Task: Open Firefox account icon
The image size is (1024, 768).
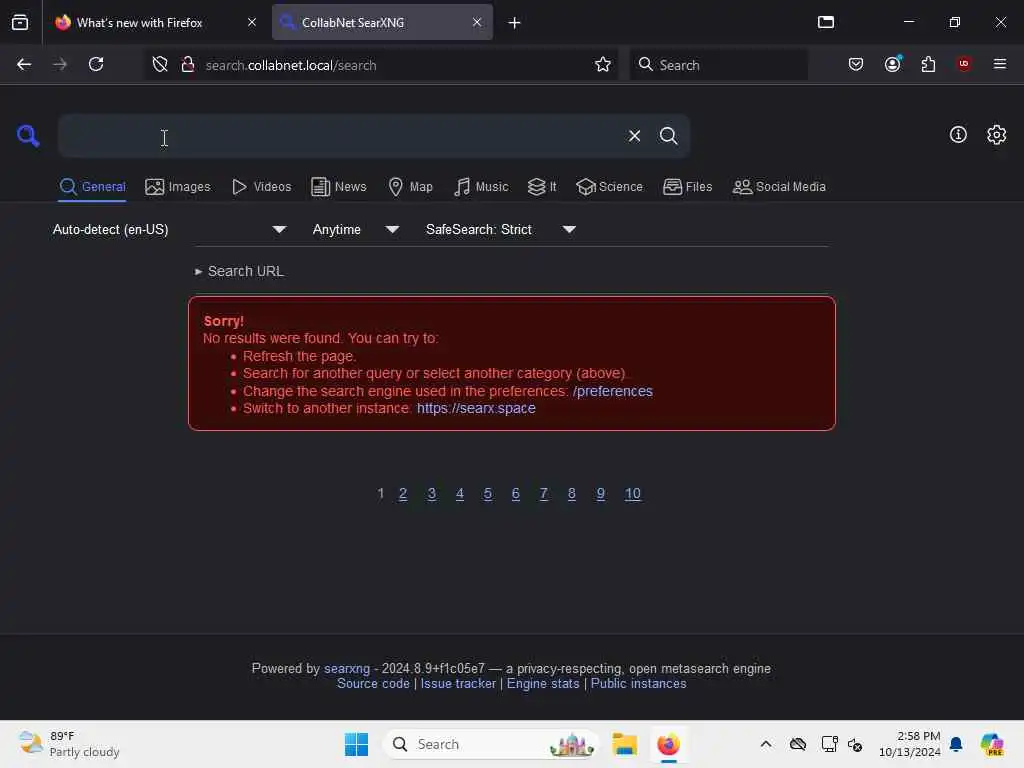Action: [893, 65]
